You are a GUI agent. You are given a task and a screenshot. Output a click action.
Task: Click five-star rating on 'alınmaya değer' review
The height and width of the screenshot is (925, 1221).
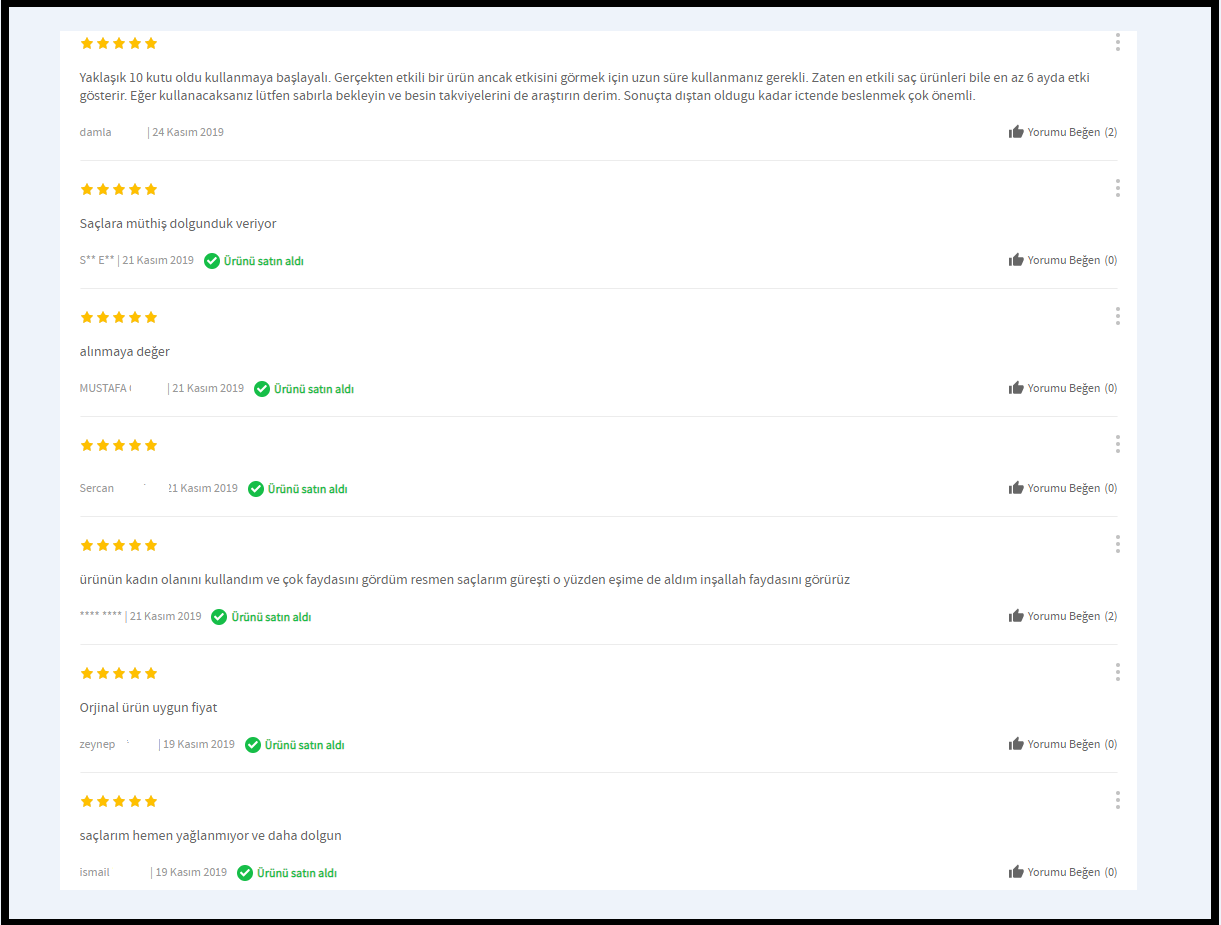[119, 317]
